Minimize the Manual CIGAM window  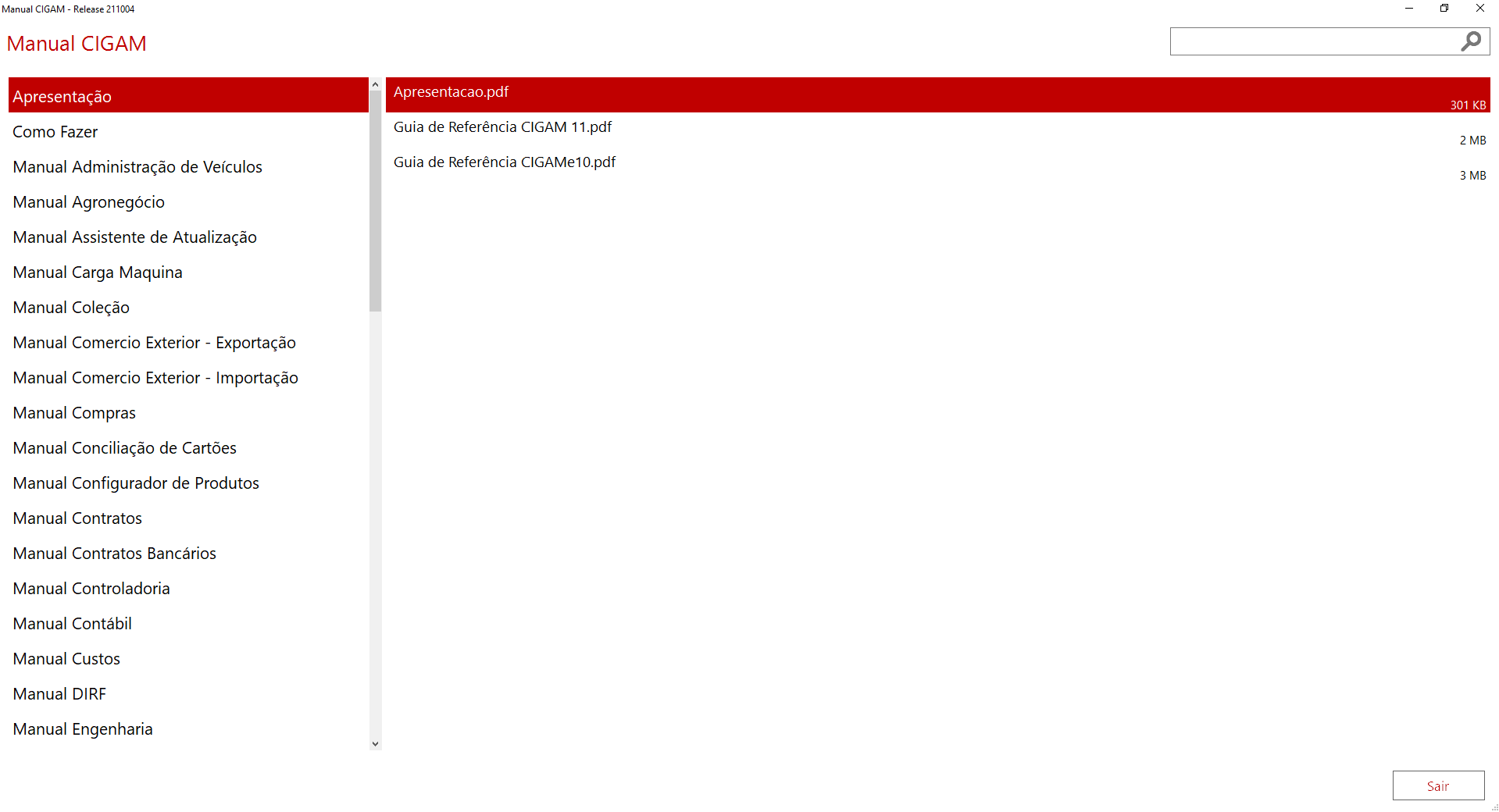(1409, 9)
